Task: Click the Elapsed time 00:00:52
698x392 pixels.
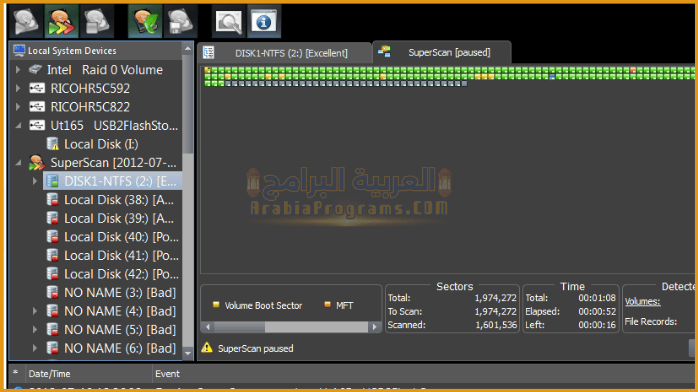Action: coord(597,311)
